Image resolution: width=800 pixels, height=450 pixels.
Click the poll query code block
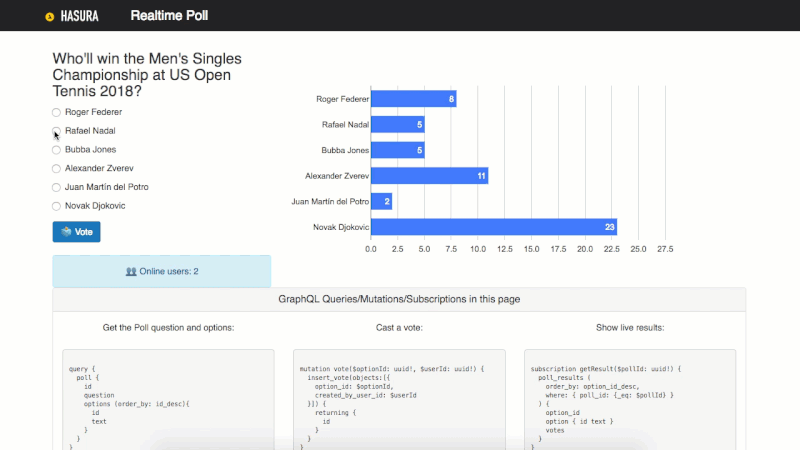(x=168, y=400)
